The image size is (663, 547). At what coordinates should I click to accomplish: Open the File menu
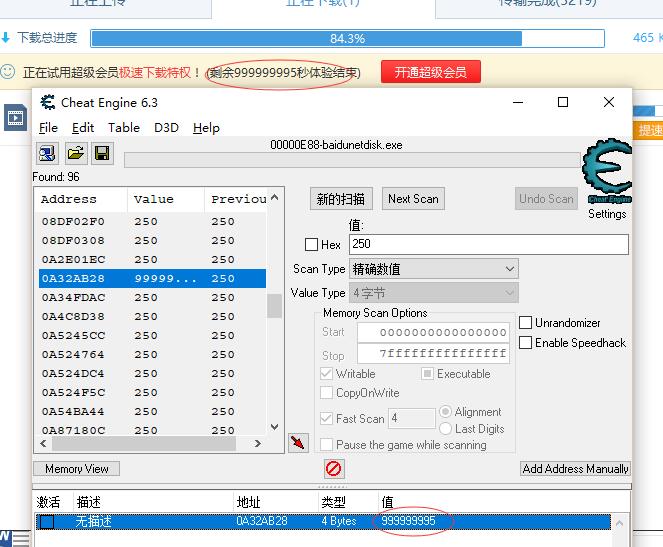48,128
